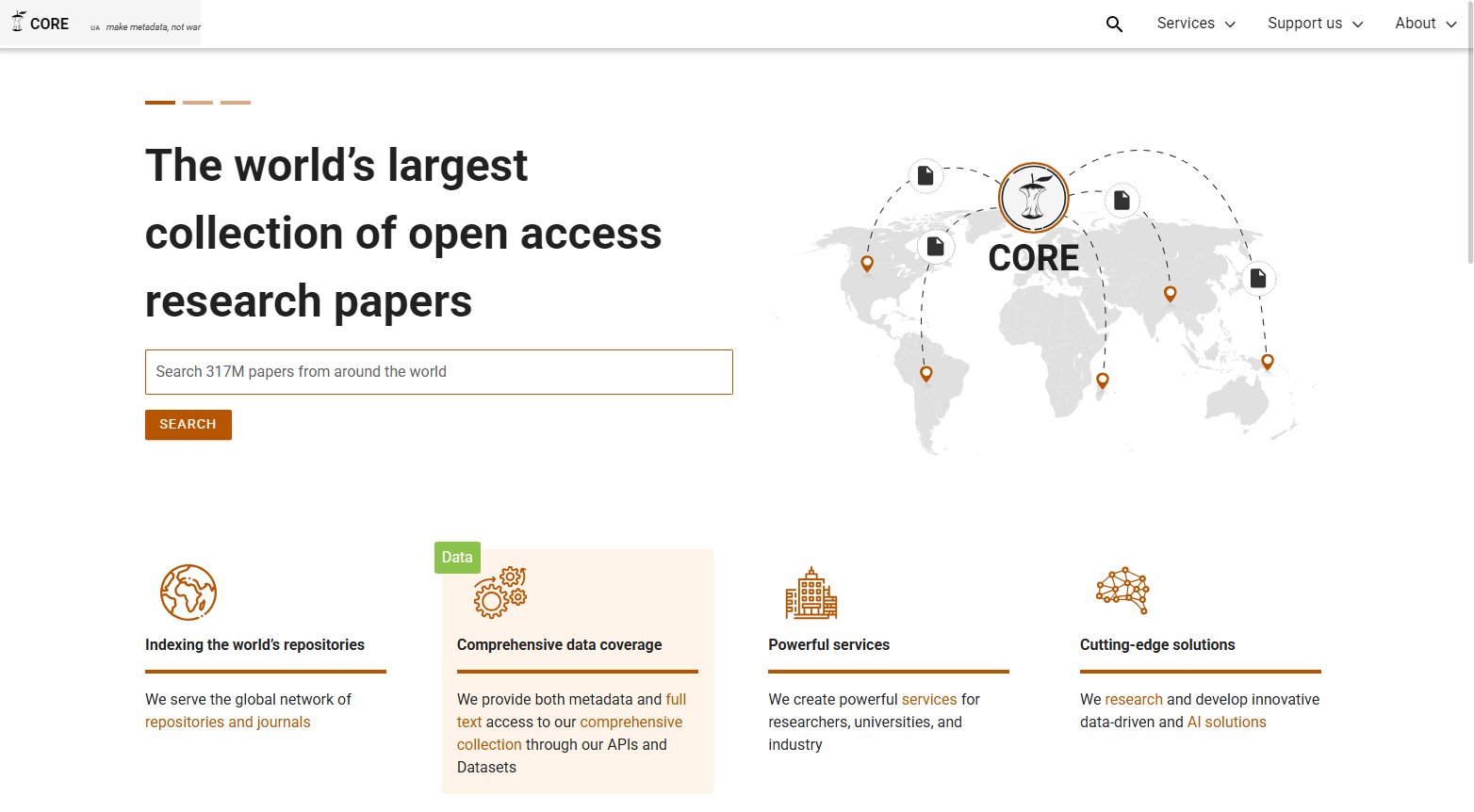Click the building icon for Powerful services

[811, 593]
